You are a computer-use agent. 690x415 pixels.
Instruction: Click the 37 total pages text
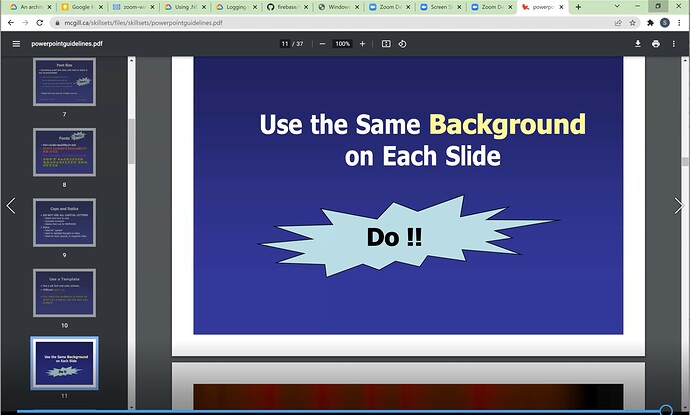tap(300, 44)
